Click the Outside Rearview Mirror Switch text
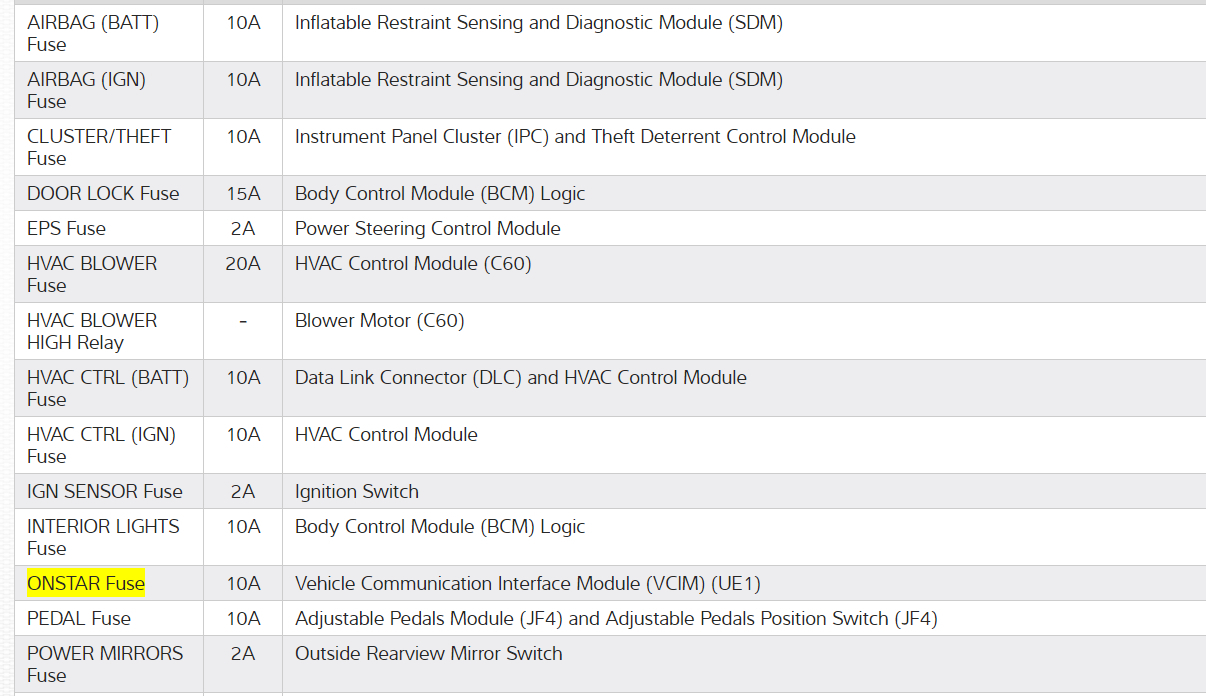Screen dimensions: 1206x696 429,654
